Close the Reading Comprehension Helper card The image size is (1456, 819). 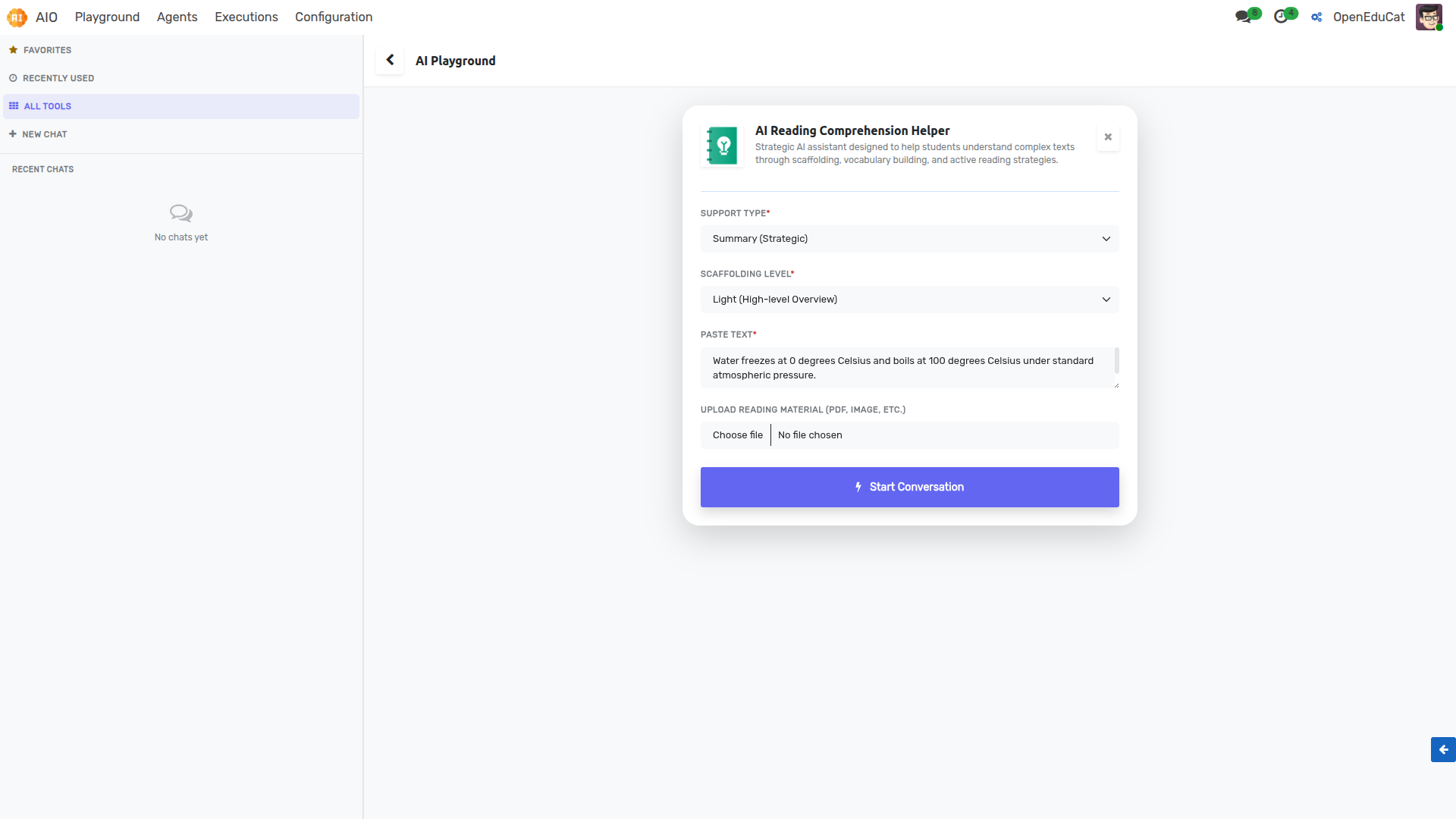[1108, 137]
